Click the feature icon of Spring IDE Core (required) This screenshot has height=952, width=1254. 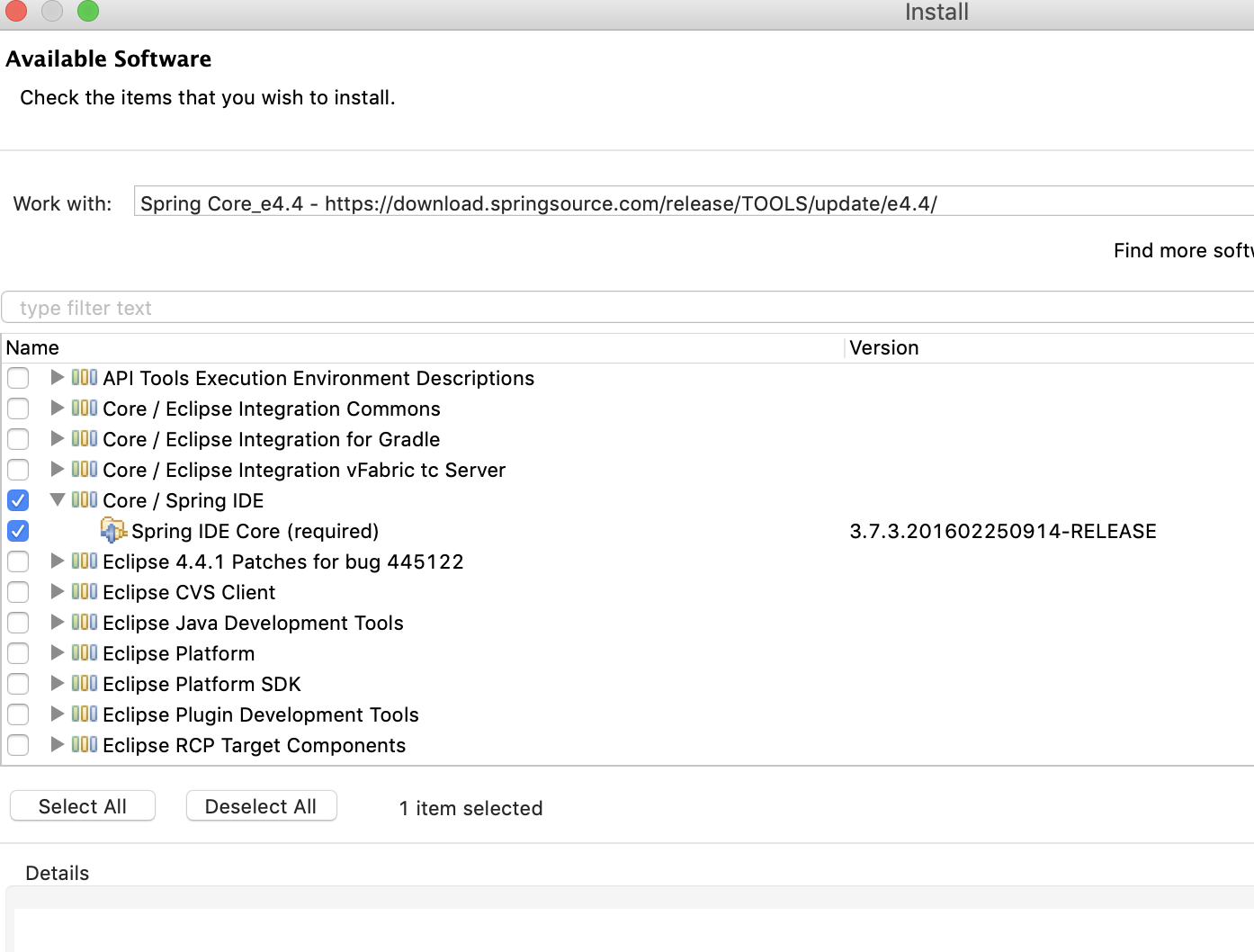tap(113, 530)
